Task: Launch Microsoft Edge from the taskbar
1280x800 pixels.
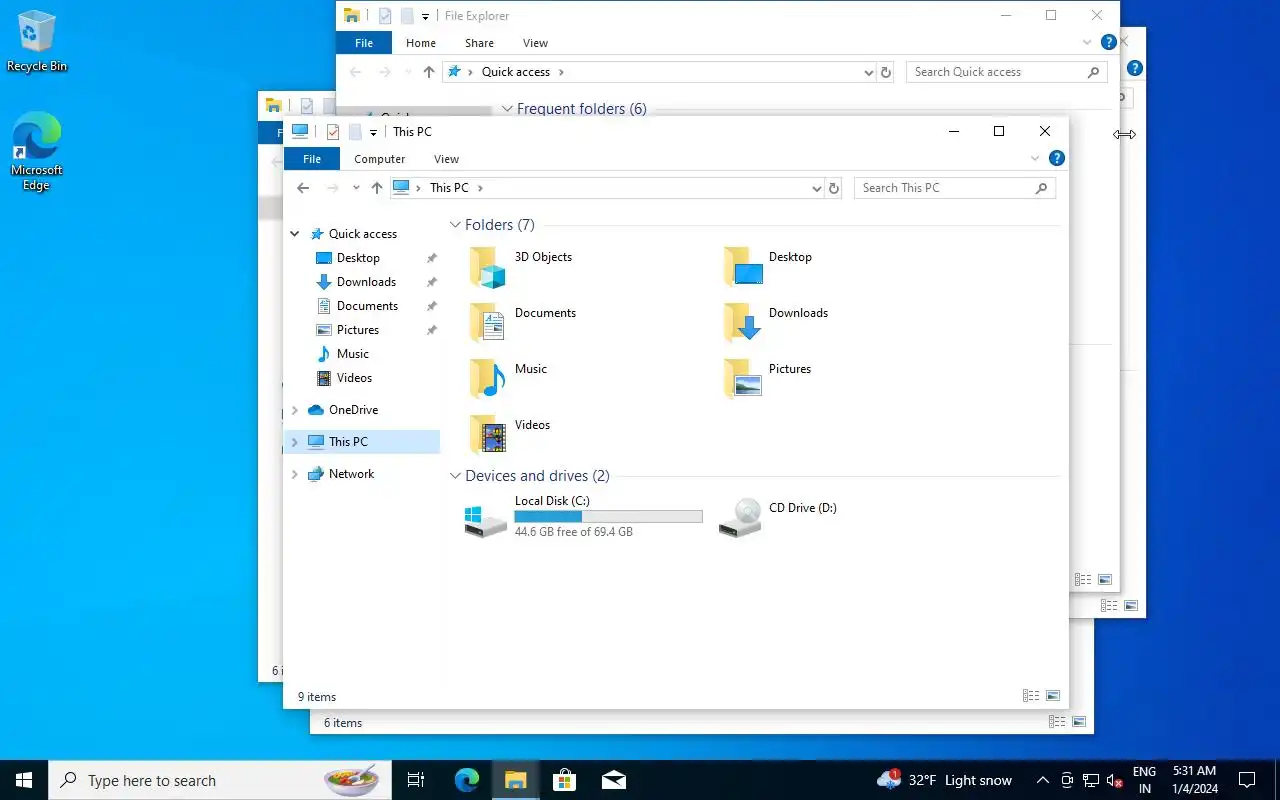Action: (x=466, y=780)
